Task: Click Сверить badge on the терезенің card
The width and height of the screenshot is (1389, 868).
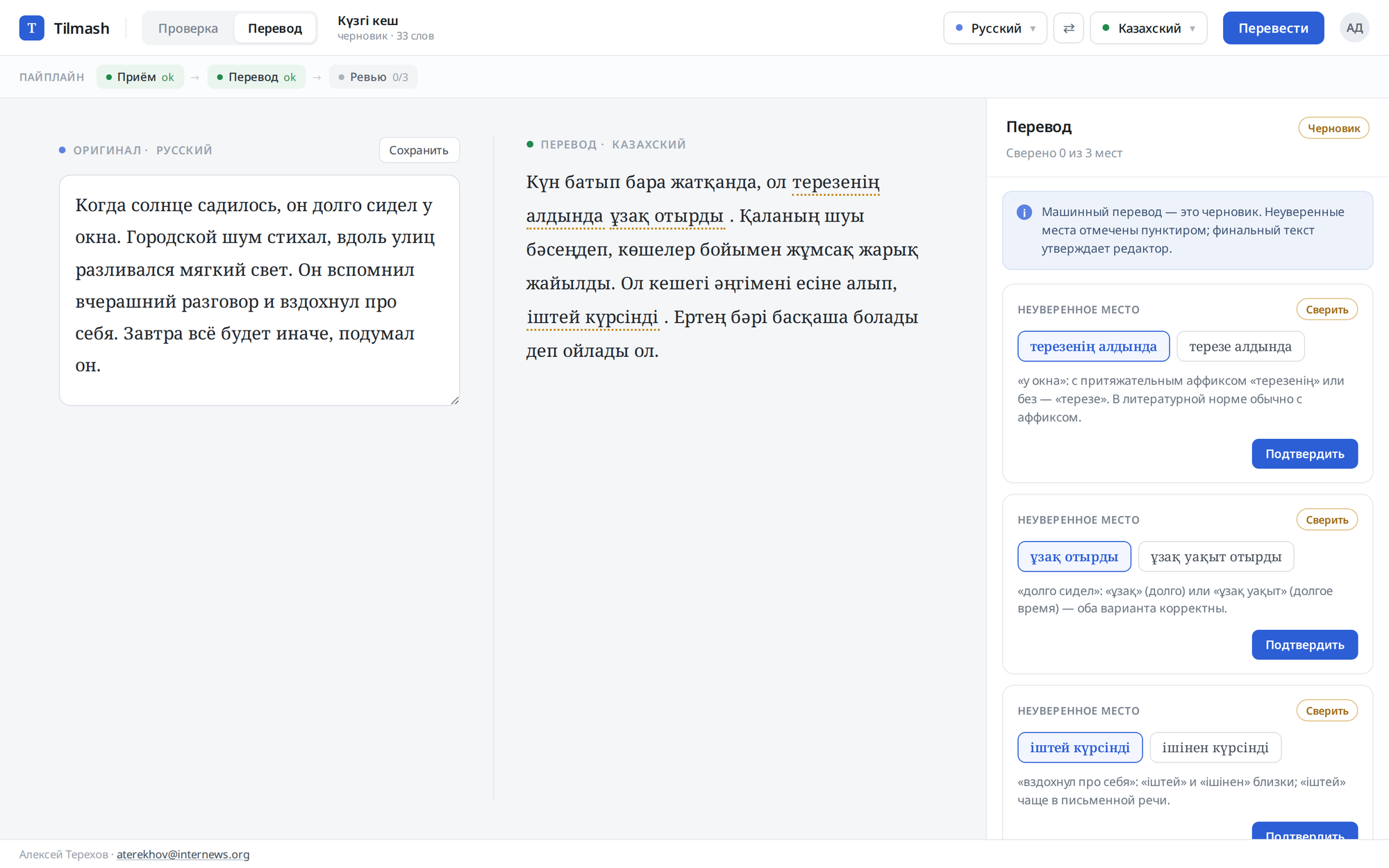Action: point(1326,310)
